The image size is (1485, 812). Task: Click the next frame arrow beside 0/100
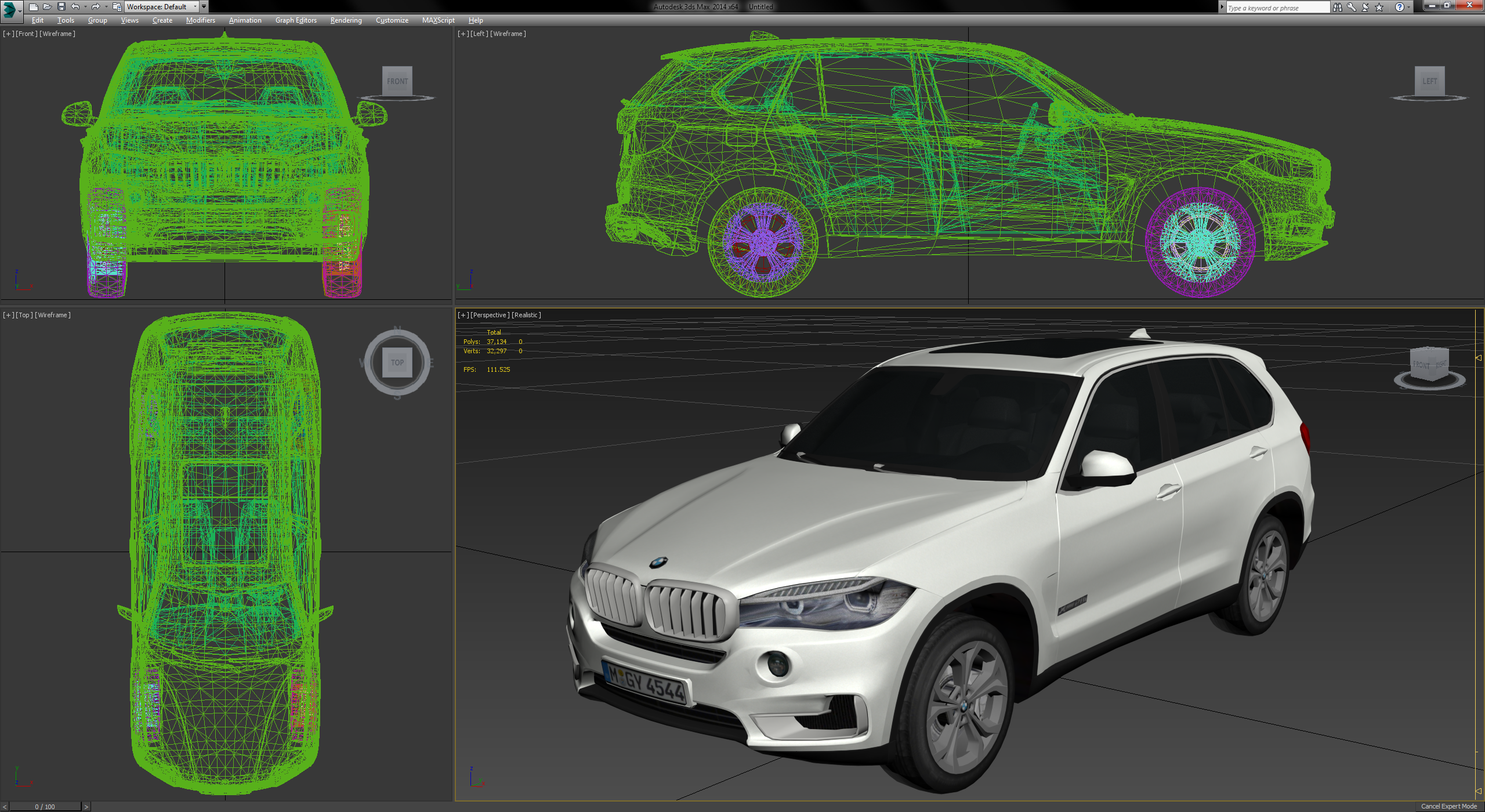86,806
